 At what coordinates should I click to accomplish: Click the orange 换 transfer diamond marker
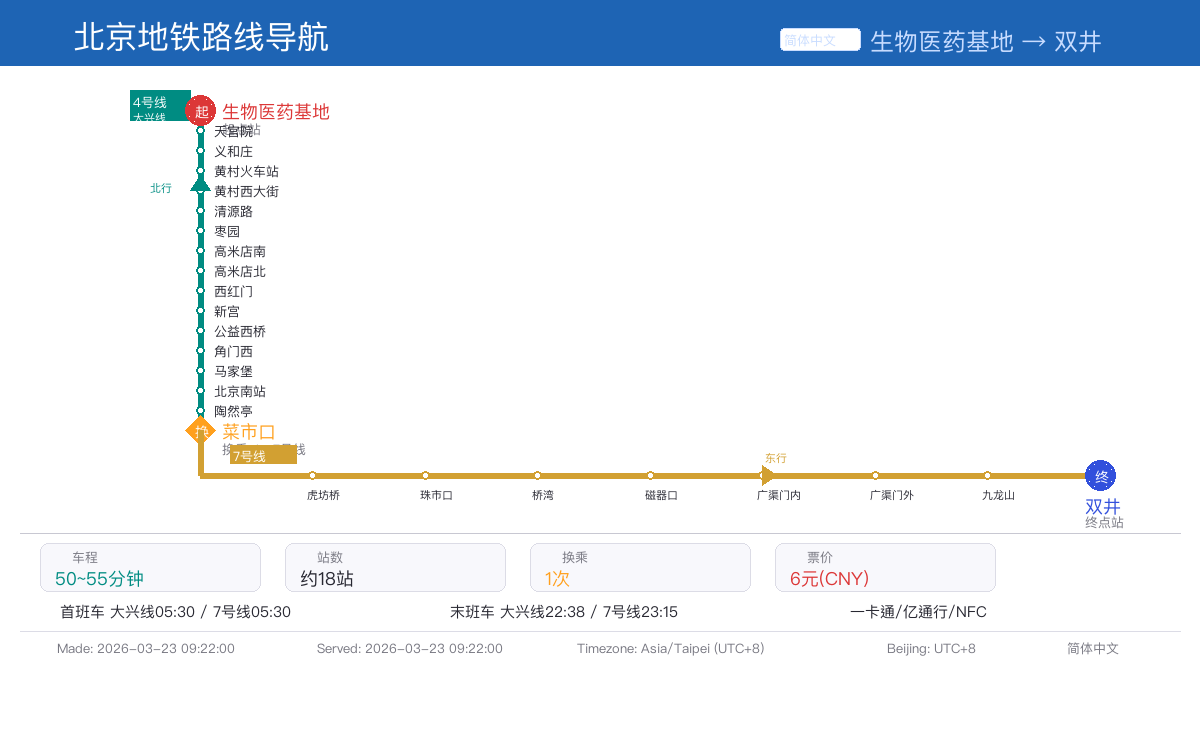pos(201,431)
